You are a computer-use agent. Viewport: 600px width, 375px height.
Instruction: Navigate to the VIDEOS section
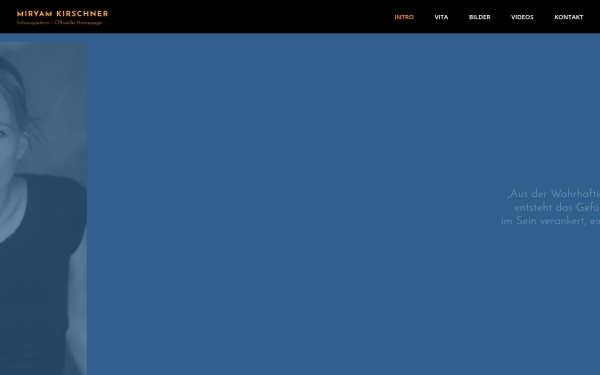pos(522,17)
